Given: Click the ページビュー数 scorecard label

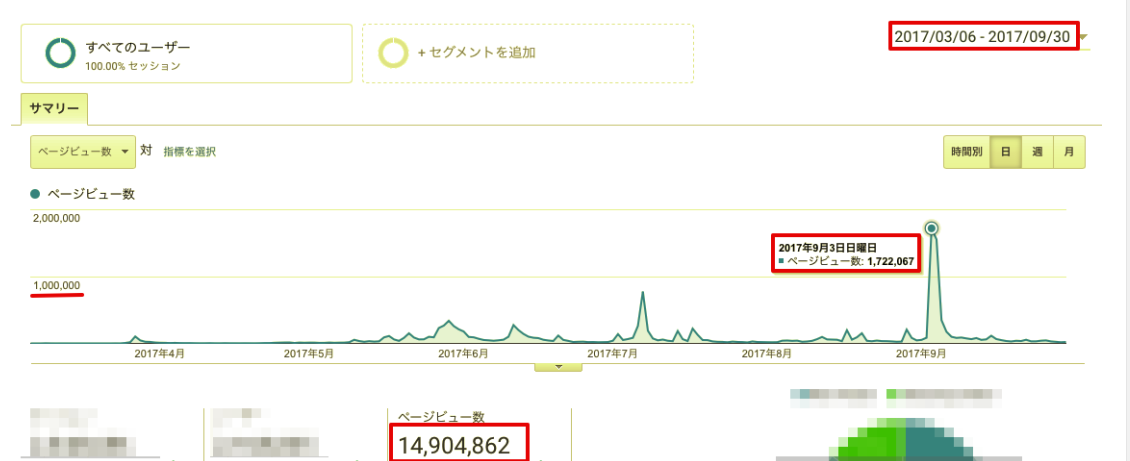Looking at the screenshot, I should [440, 416].
